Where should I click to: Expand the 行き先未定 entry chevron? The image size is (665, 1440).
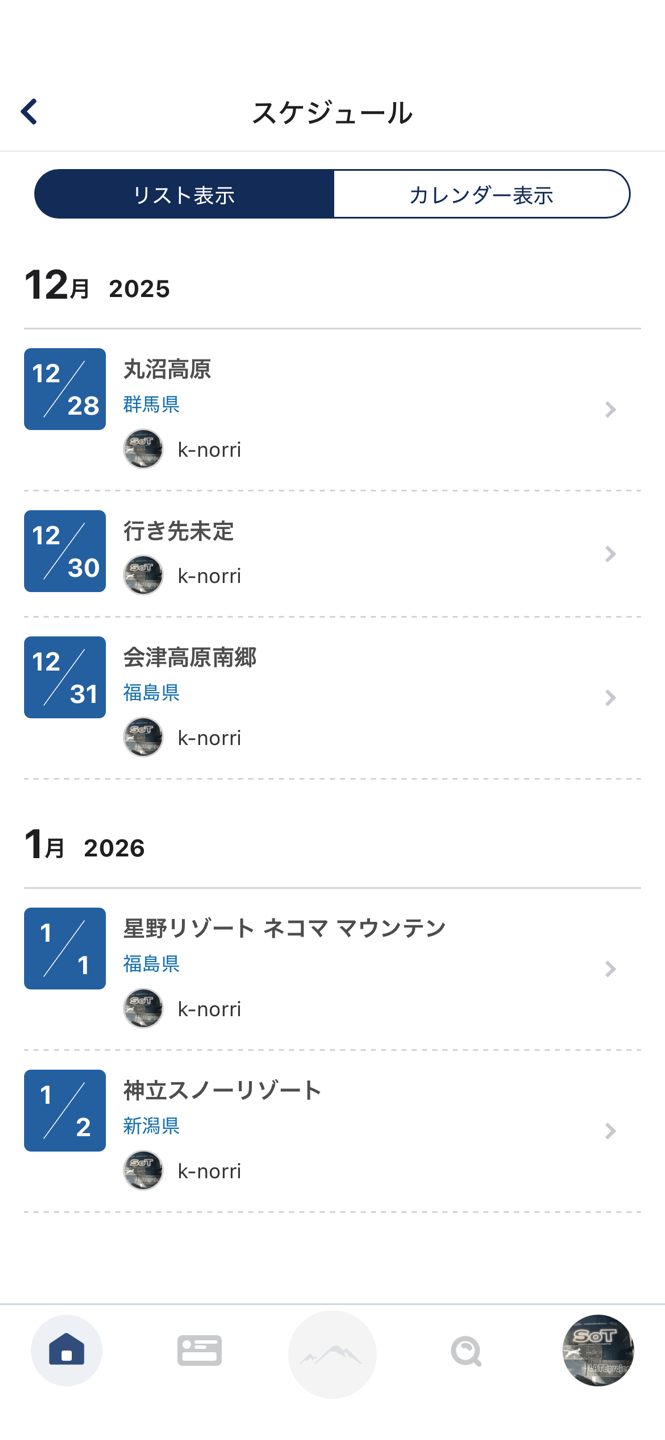[610, 554]
